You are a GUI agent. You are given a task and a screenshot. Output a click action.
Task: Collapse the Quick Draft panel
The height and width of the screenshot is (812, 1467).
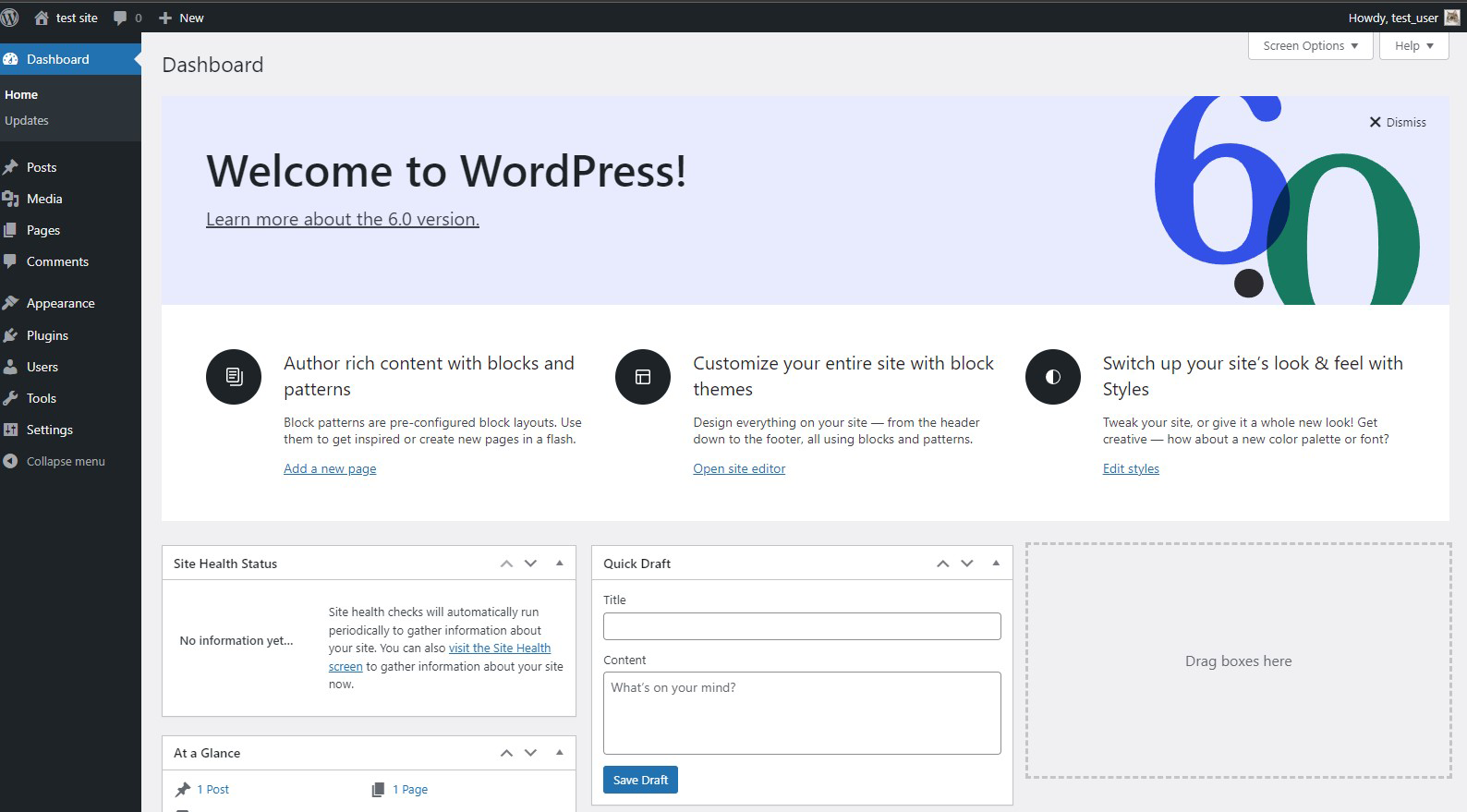coord(996,564)
